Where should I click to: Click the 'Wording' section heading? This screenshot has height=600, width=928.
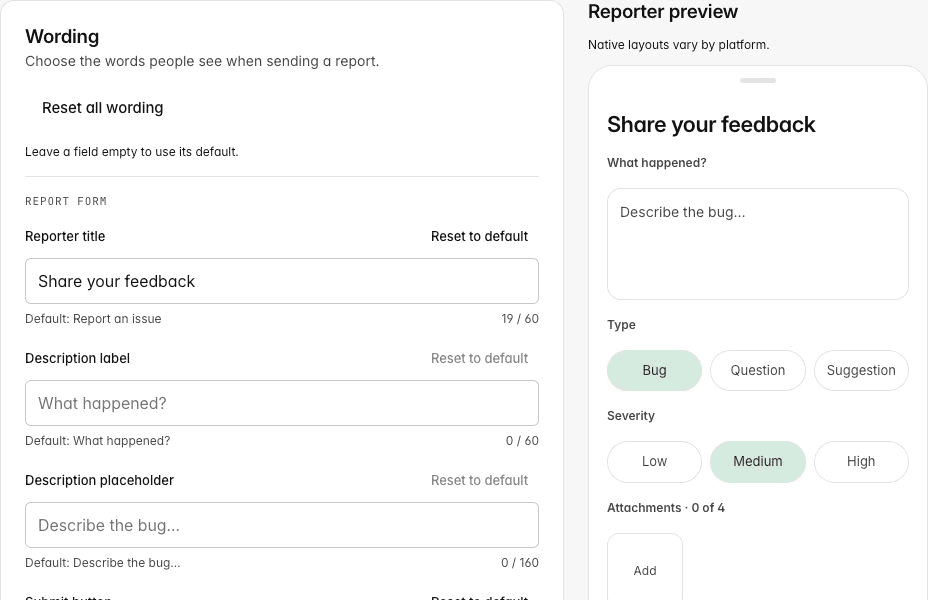click(x=62, y=37)
